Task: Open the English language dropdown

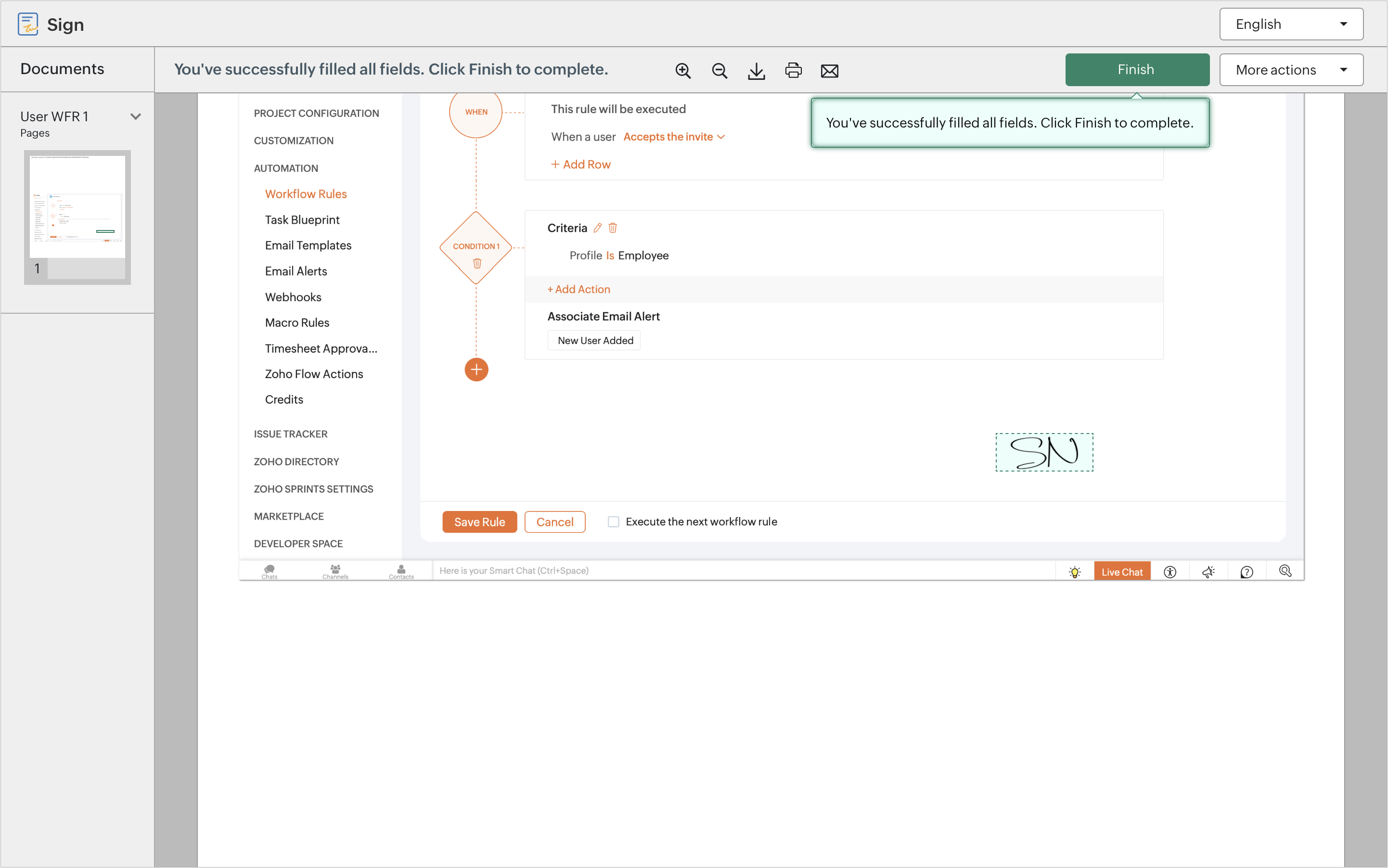Action: [1291, 24]
